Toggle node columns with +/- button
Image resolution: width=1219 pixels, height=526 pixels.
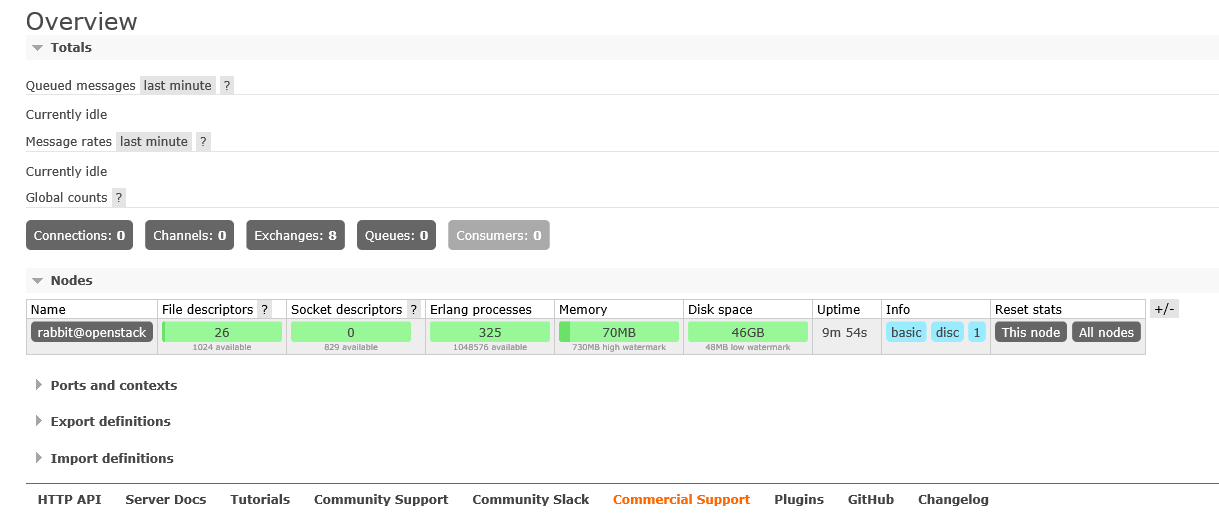click(x=1164, y=310)
